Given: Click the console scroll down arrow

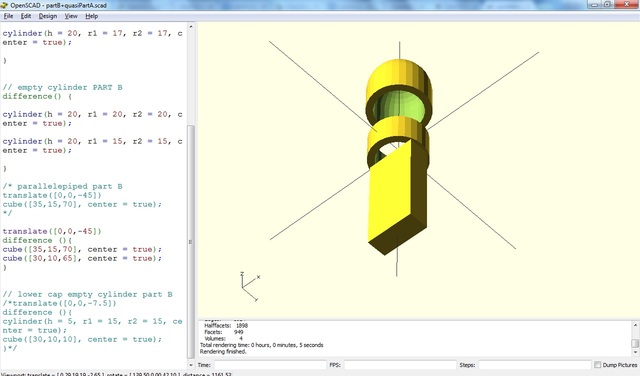Looking at the screenshot, I should point(635,352).
